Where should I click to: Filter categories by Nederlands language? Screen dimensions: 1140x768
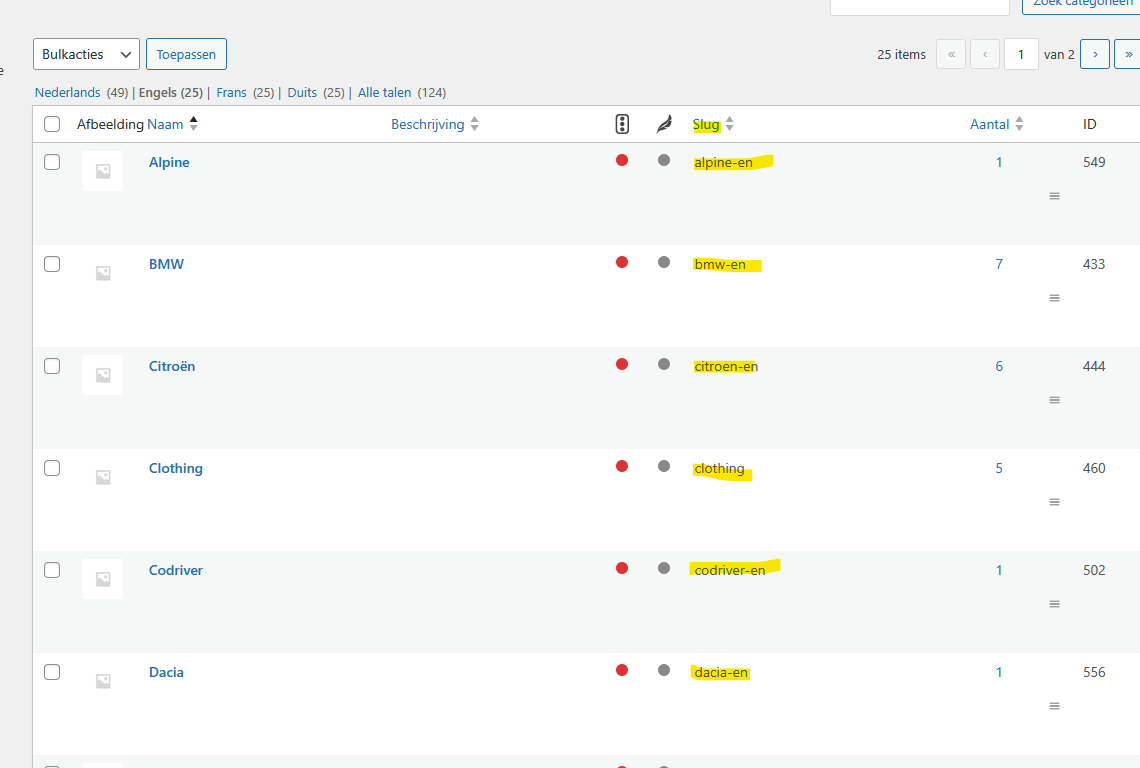click(68, 92)
